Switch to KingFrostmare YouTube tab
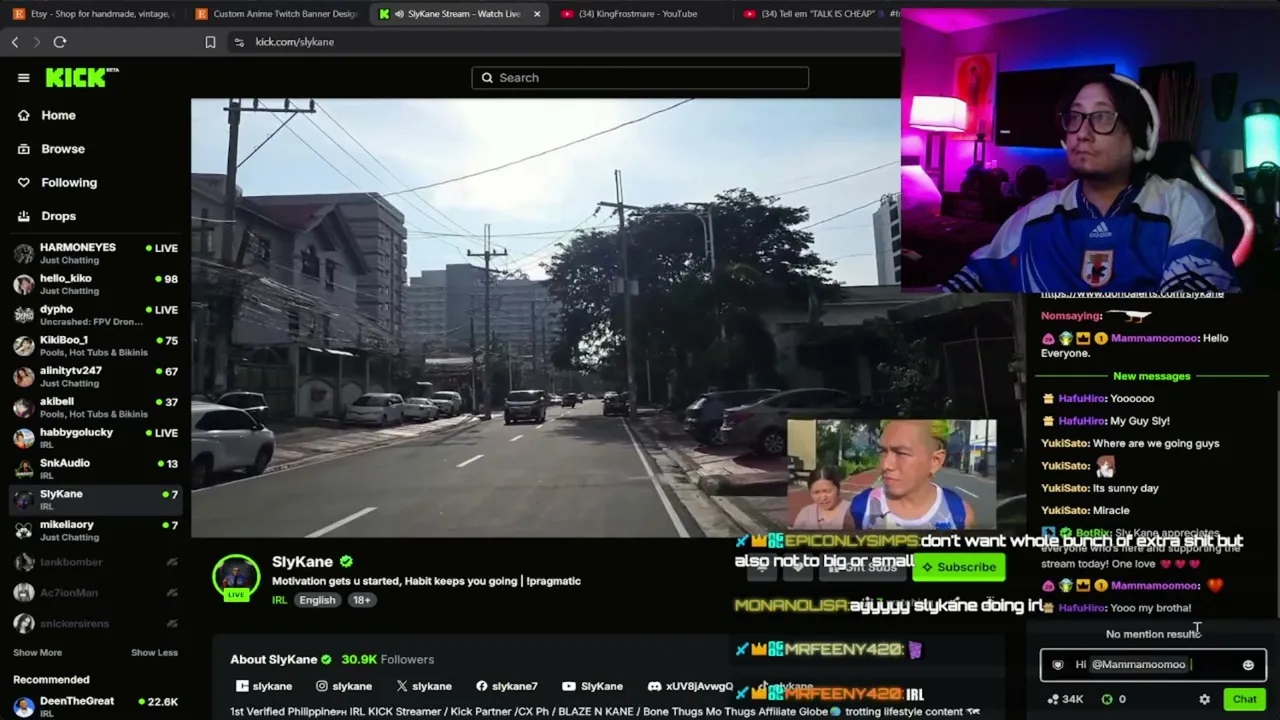This screenshot has width=1280, height=720. point(640,14)
